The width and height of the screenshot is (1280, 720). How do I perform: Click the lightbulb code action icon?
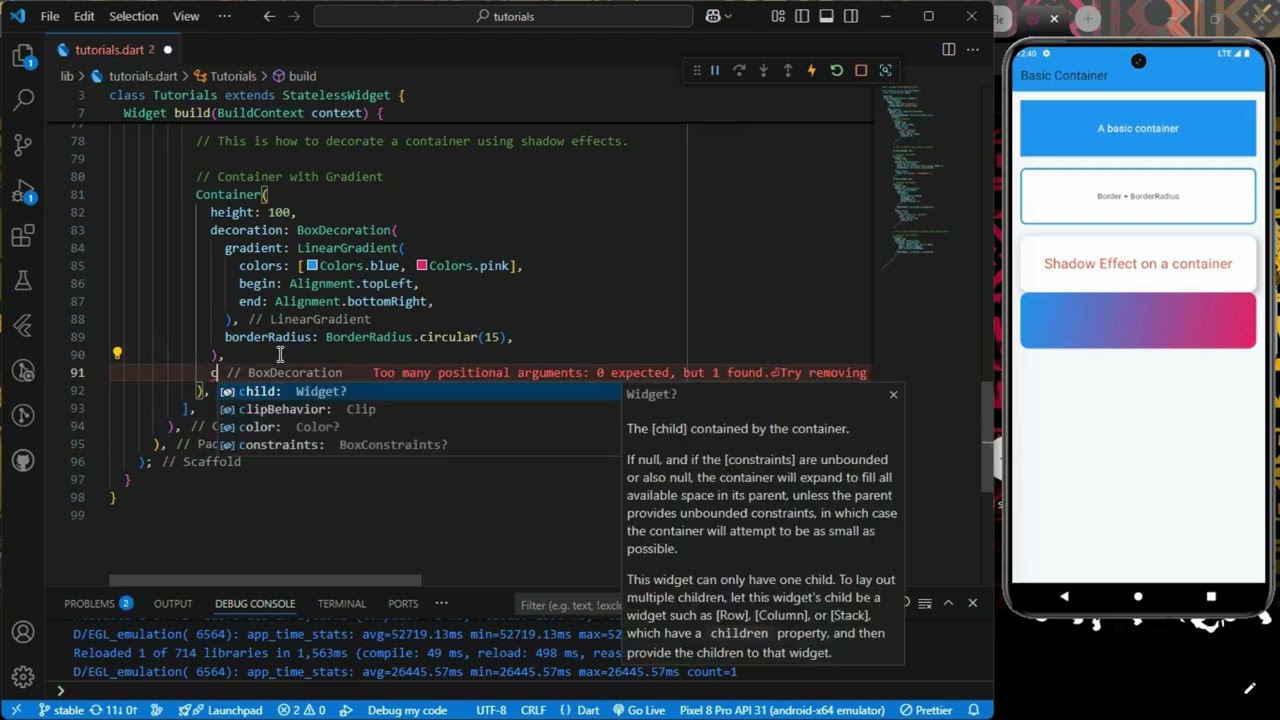tap(117, 354)
